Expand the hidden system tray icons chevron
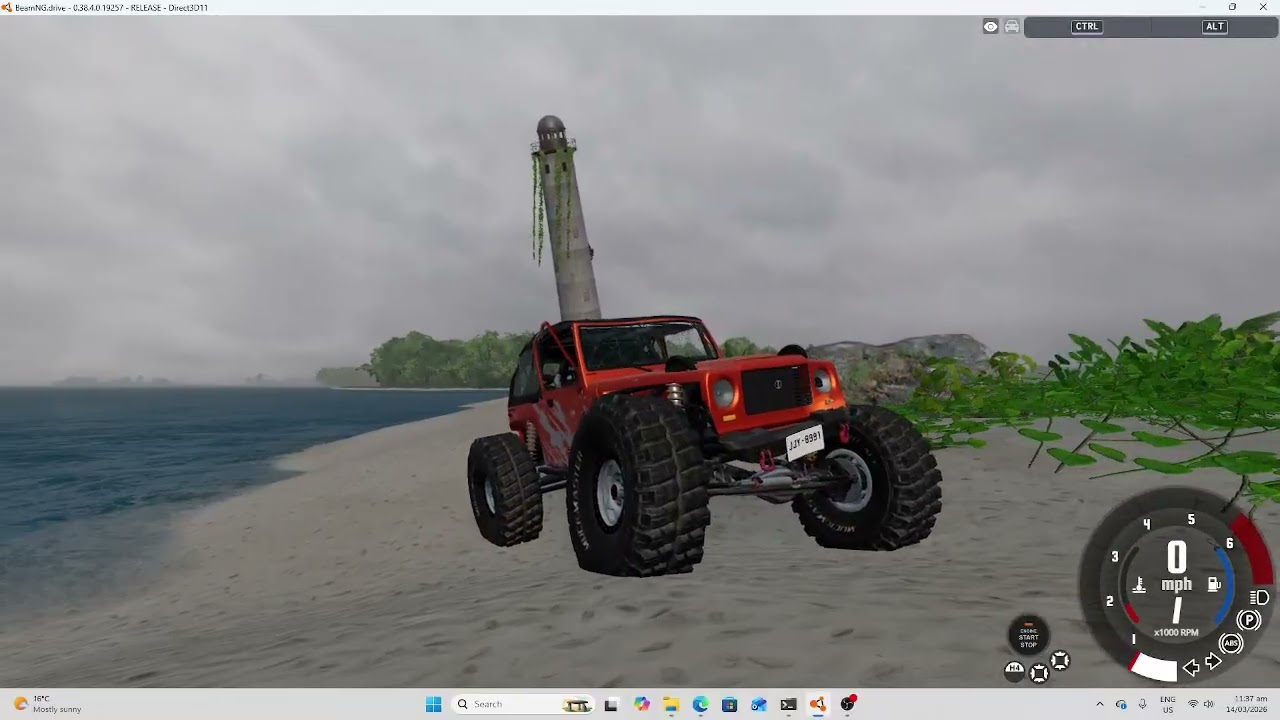 1100,704
